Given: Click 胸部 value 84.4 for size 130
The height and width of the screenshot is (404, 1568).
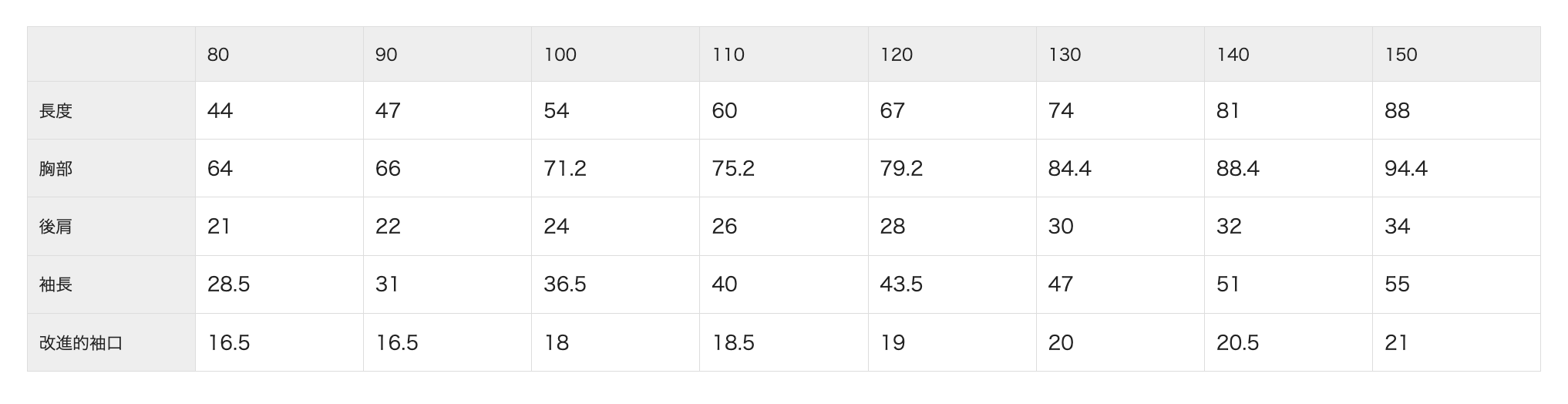Looking at the screenshot, I should (1069, 169).
